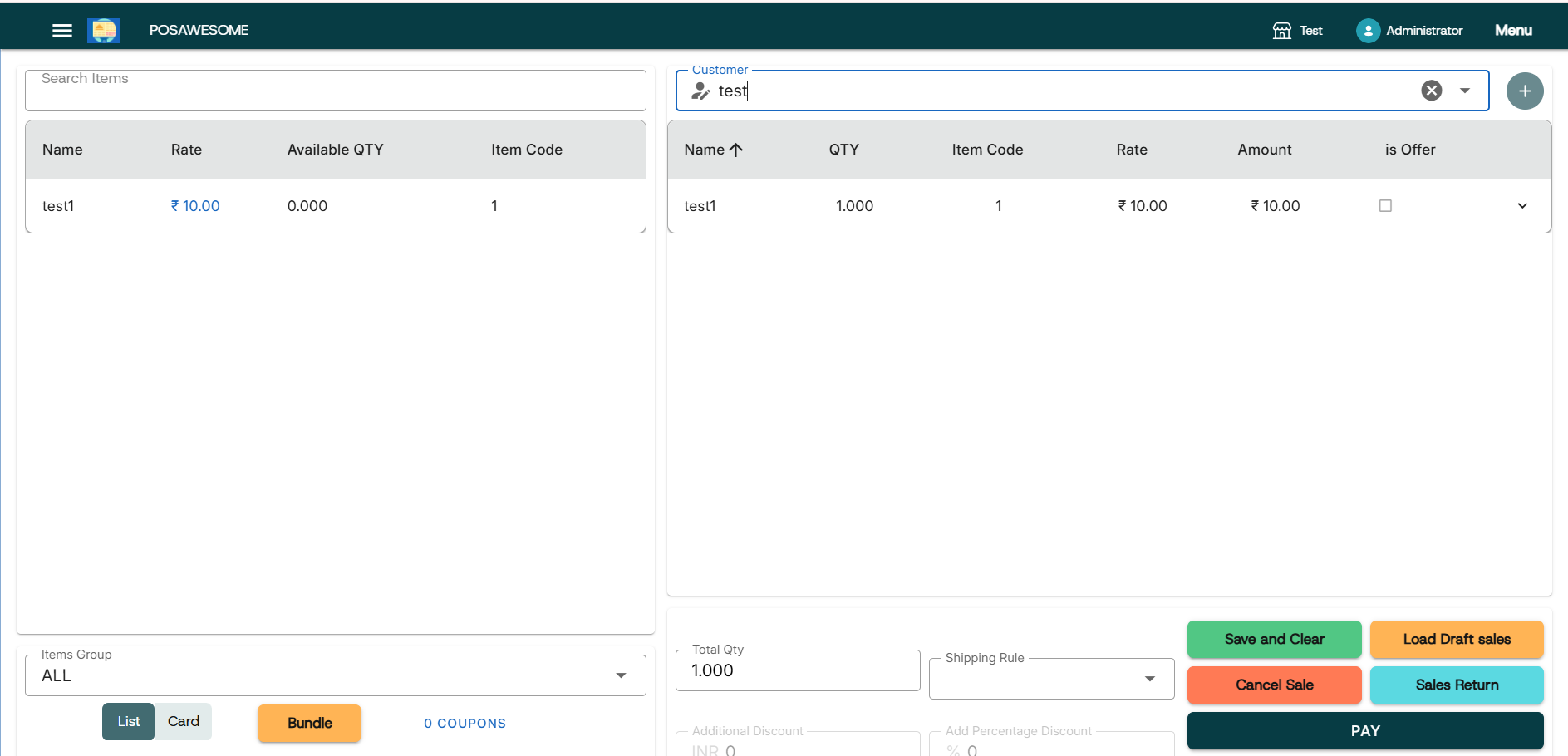Screen dimensions: 1568x756
Task: Click the Administrator avatar icon
Action: click(1368, 31)
